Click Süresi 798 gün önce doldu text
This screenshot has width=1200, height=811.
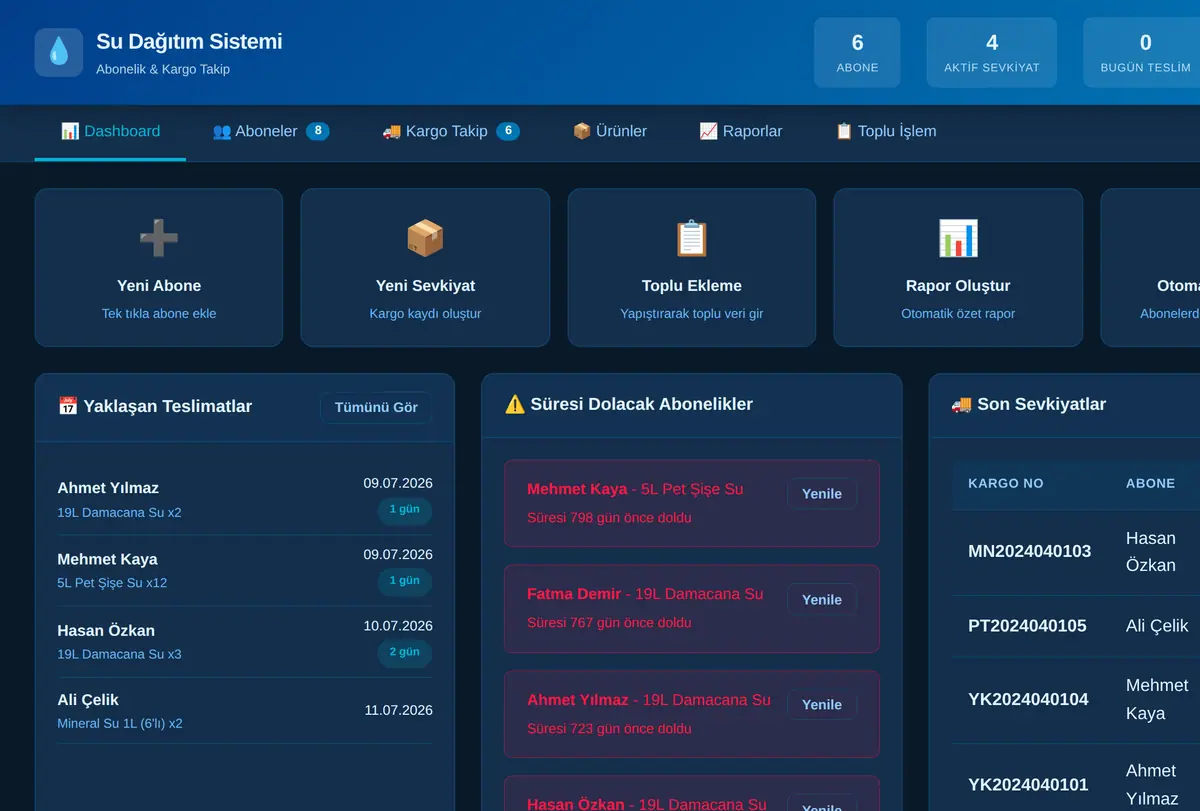609,518
